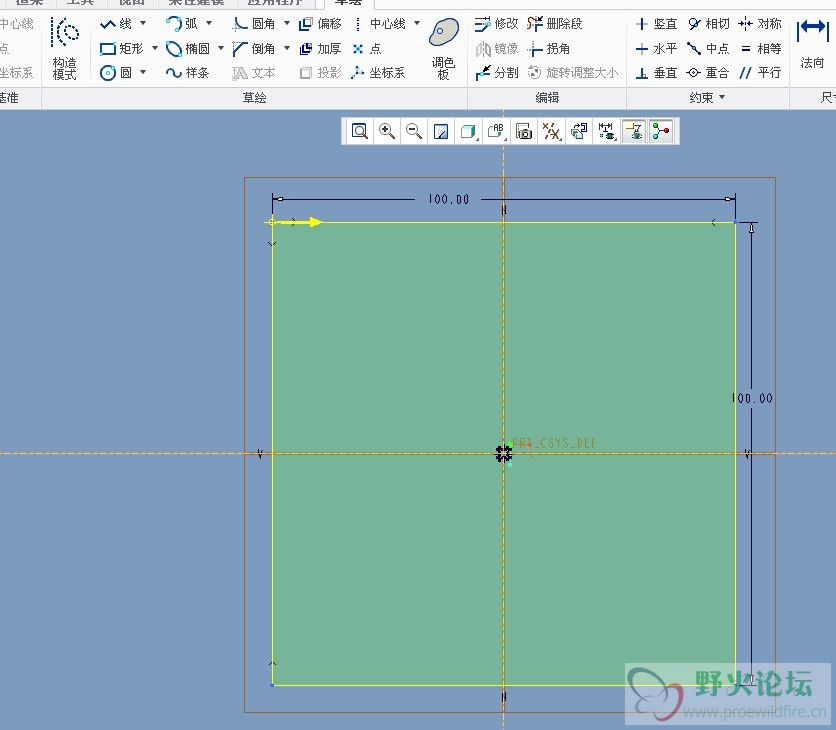Apply the Parallel (平行) constraint
Screen dimensions: 836x730
click(760, 73)
